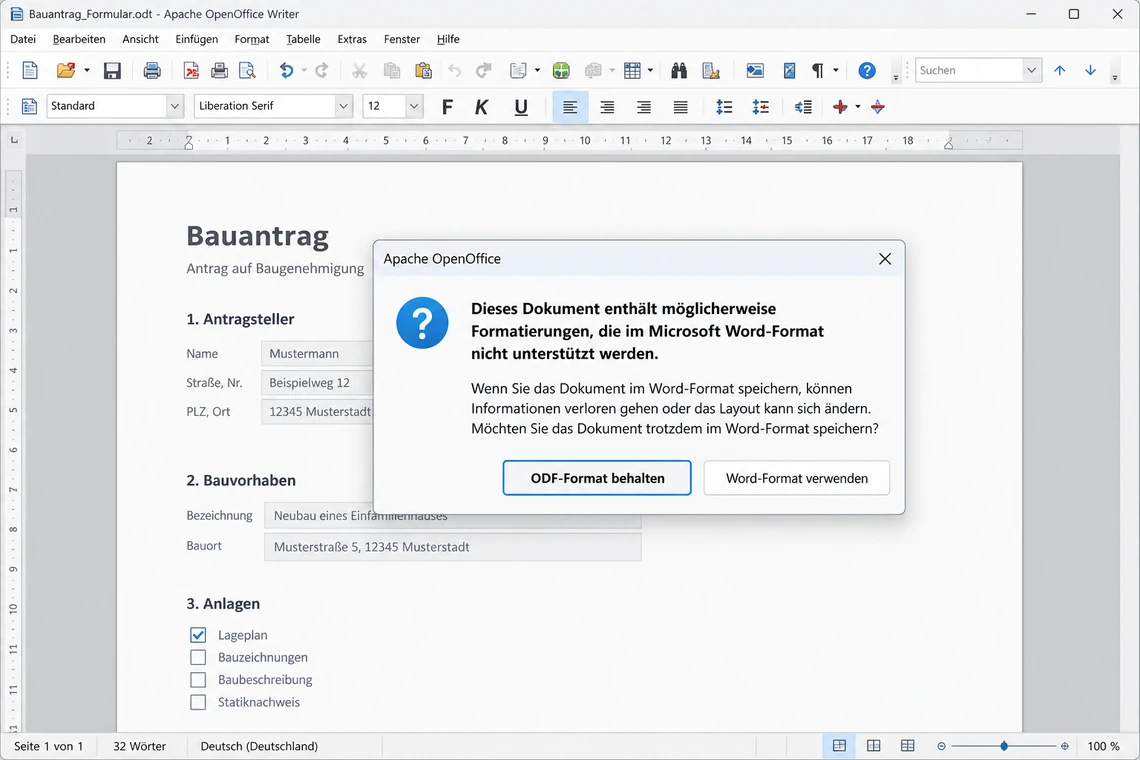Viewport: 1140px width, 760px height.
Task: Uncheck the Lageplan checkbox
Action: tap(198, 635)
